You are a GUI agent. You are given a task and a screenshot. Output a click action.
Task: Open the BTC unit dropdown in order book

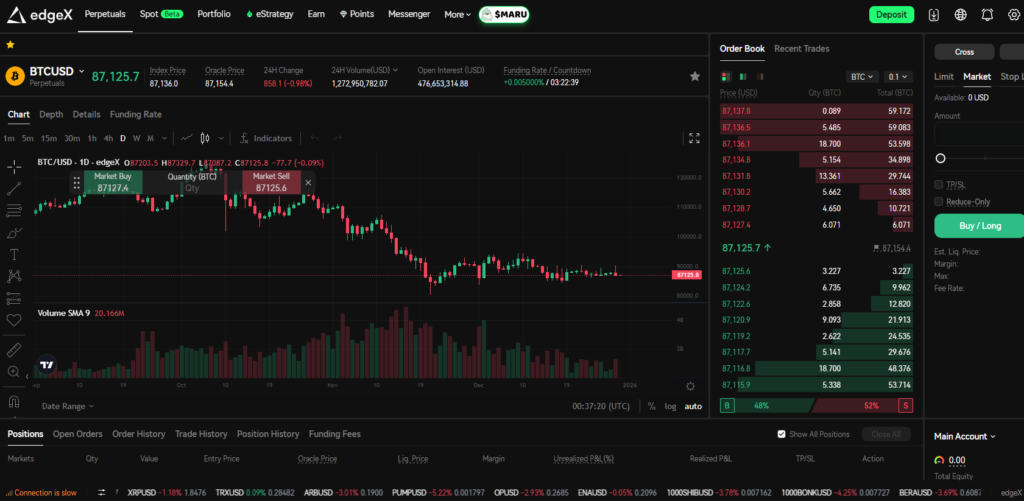pyautogui.click(x=863, y=76)
